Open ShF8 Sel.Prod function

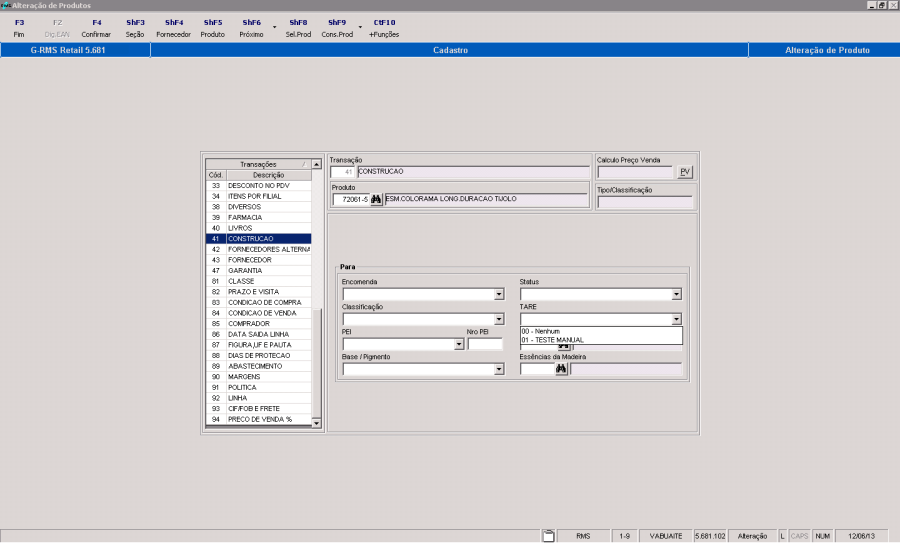click(x=298, y=28)
